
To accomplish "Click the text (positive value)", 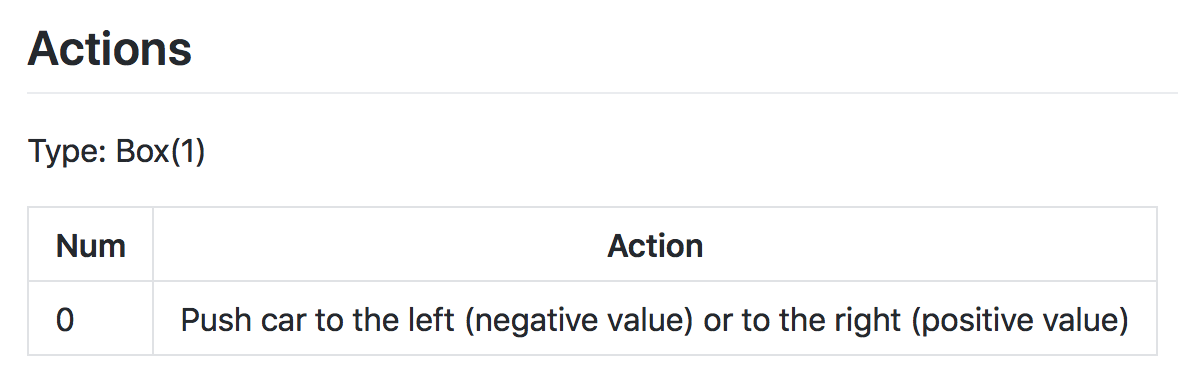I will point(1020,320).
